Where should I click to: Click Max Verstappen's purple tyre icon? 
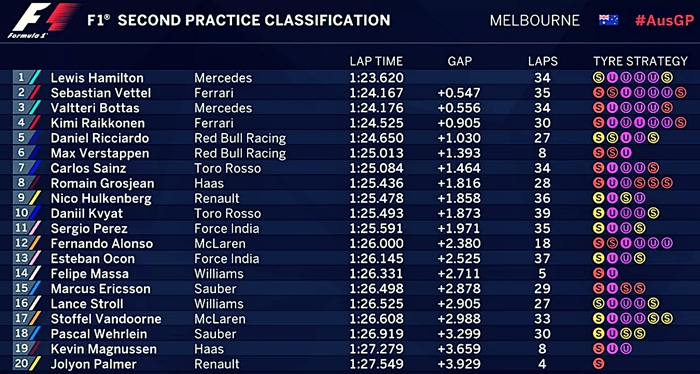pos(626,153)
